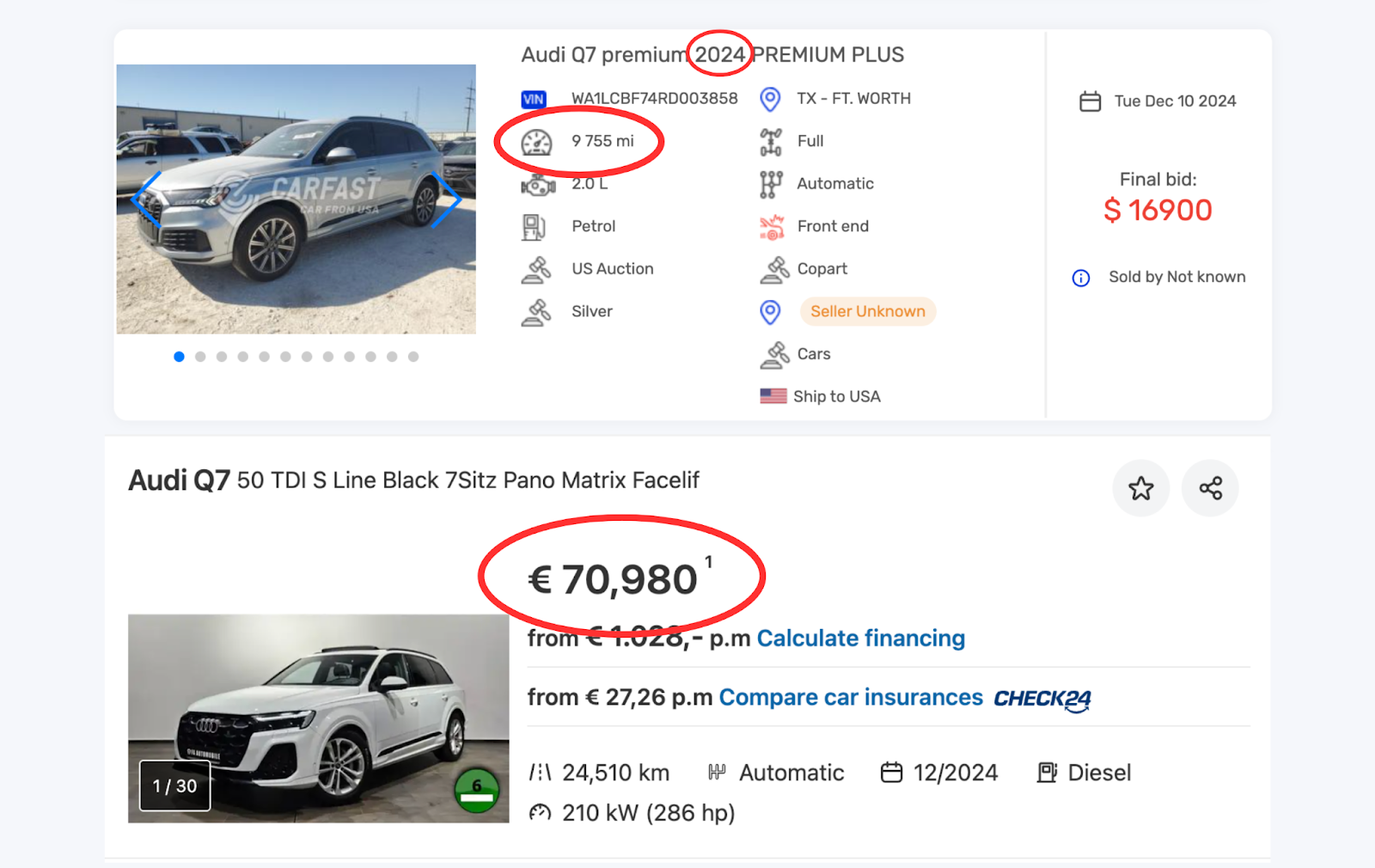
Task: Click the gavel icon beside Silver
Action: pos(536,313)
